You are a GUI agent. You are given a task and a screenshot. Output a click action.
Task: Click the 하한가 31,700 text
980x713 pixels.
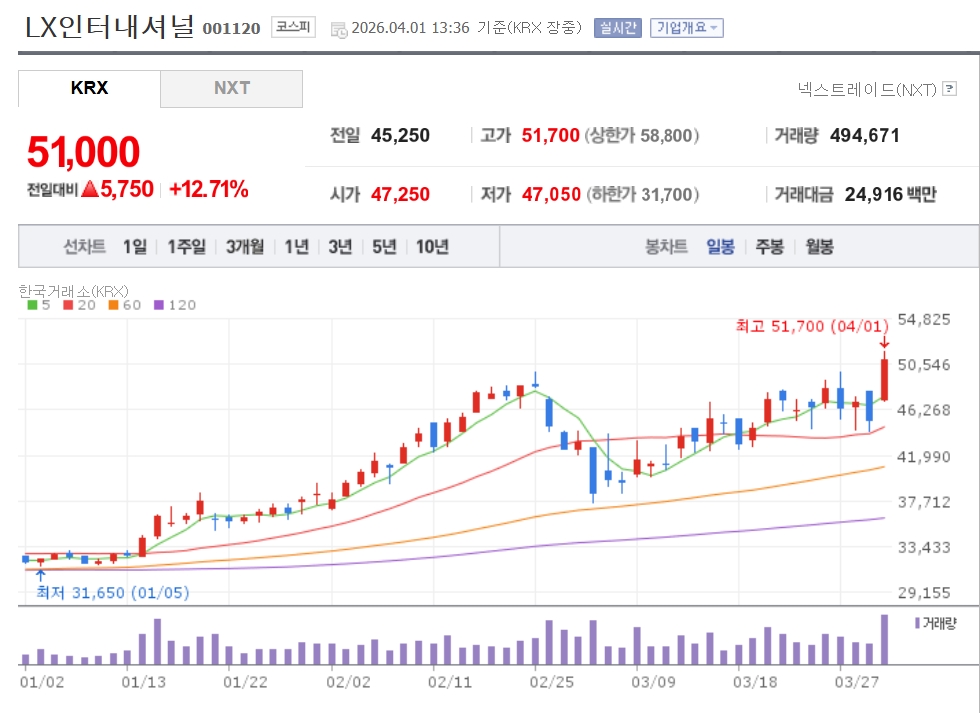click(642, 194)
